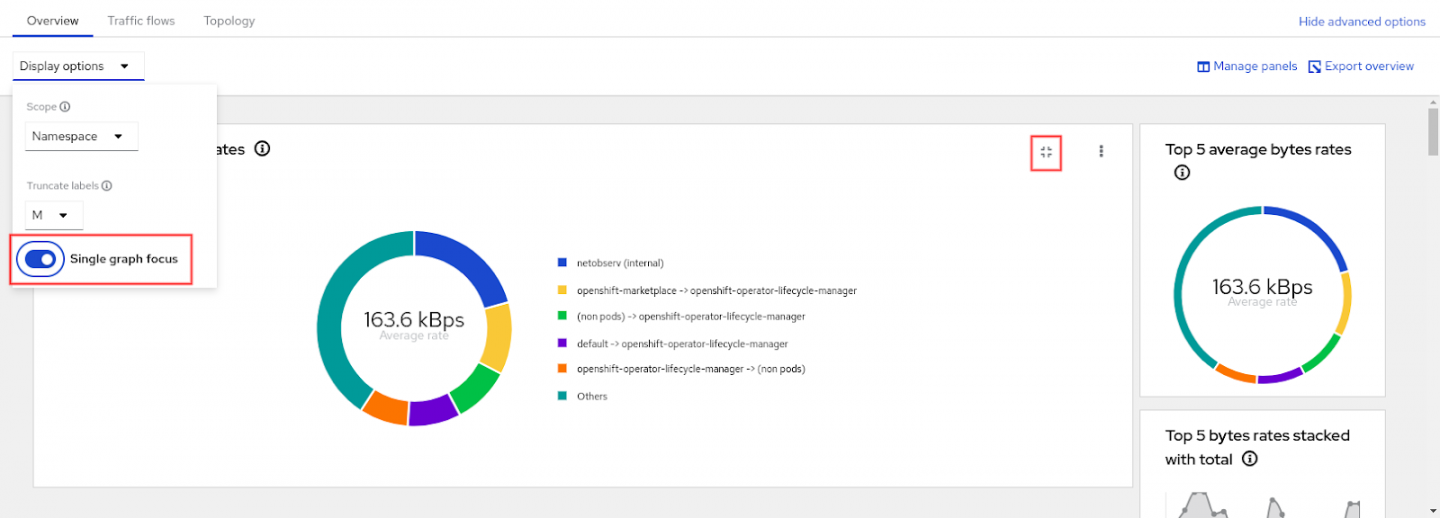Click info icon next to Scope label
Viewport: 1440px width, 518px height.
[x=65, y=107]
